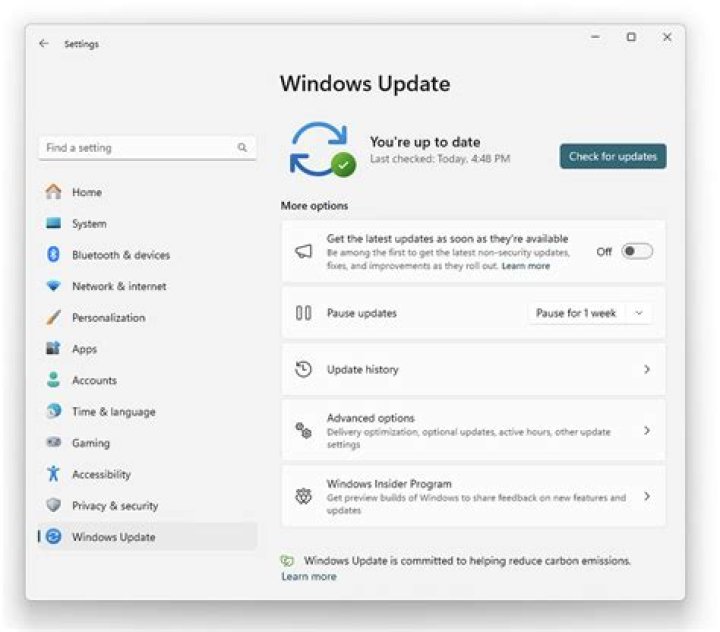
Task: Open the Windows Insider Program row
Action: 473,497
